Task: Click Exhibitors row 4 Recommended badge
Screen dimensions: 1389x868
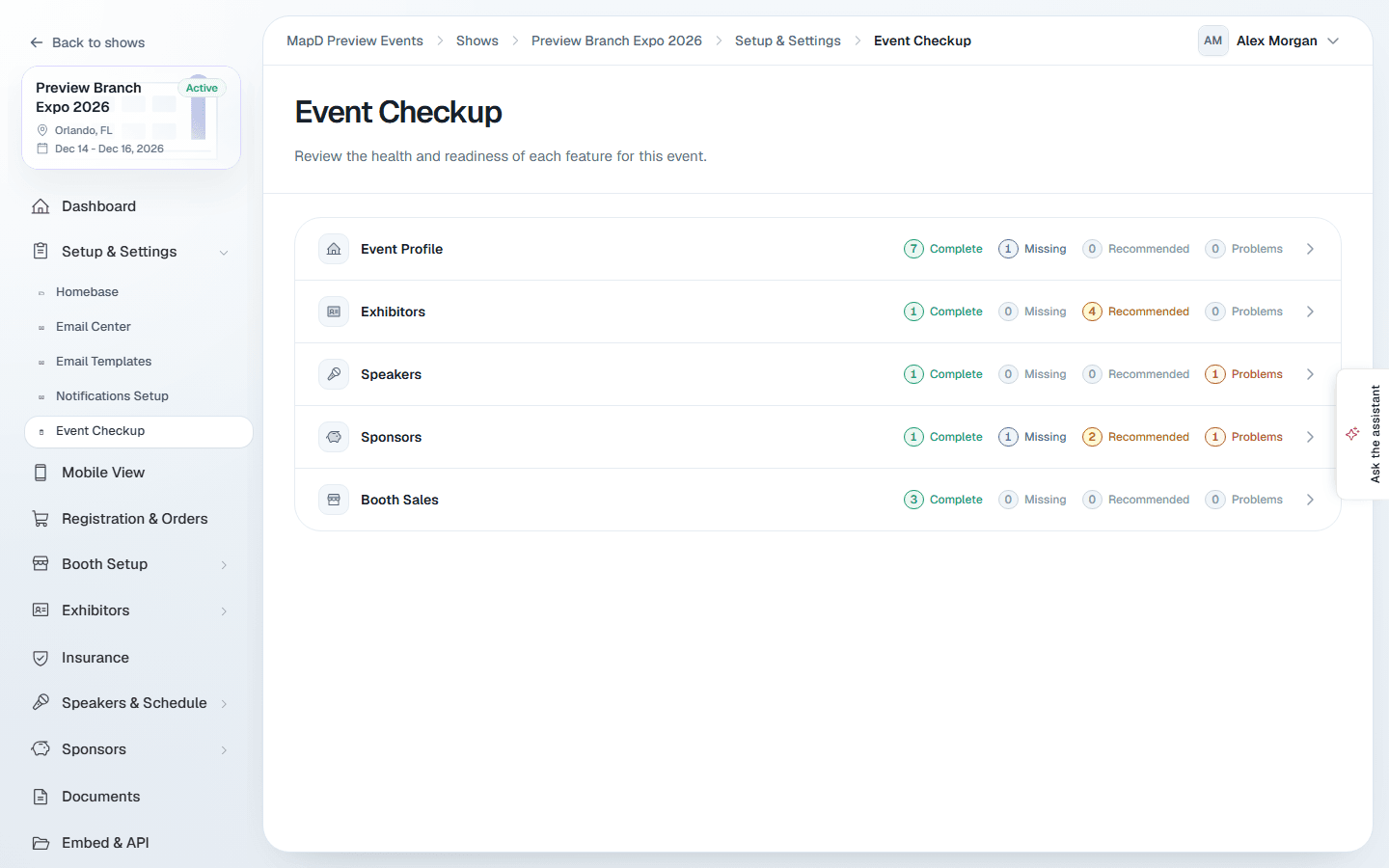Action: coord(1135,312)
